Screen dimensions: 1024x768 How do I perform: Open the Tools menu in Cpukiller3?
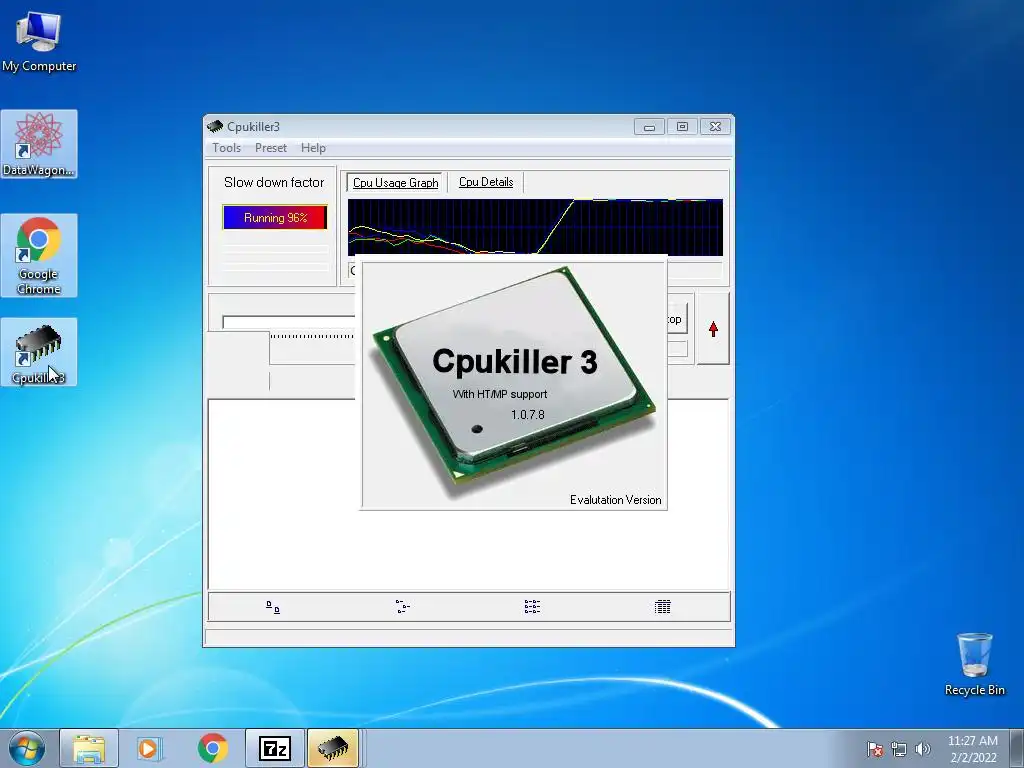click(227, 148)
